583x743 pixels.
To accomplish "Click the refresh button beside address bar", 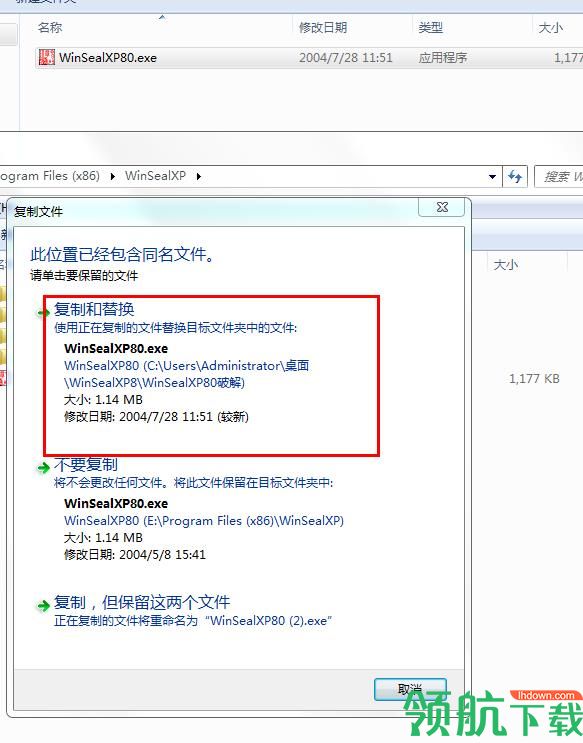I will 515,177.
